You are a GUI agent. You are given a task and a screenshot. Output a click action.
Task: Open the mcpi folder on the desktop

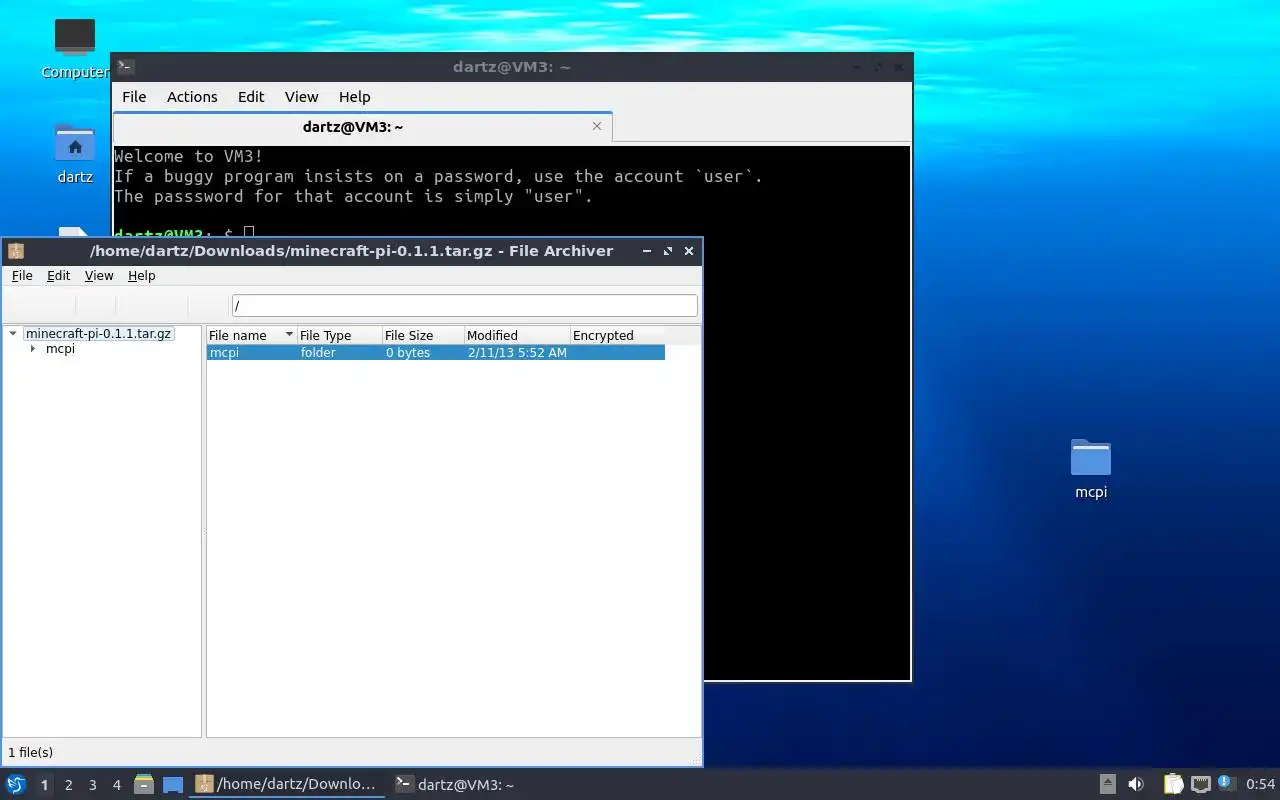click(1091, 469)
